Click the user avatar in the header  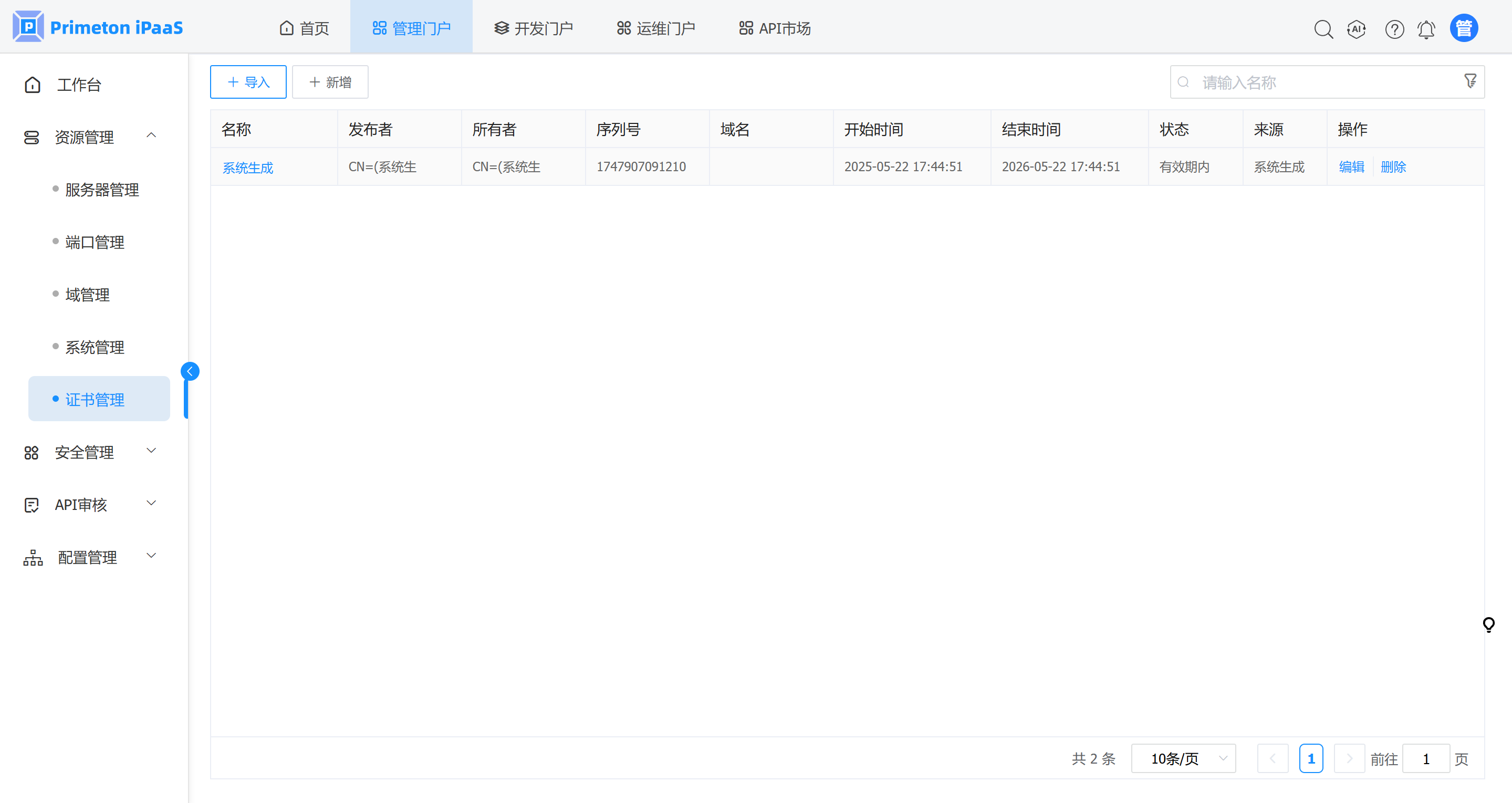[1463, 28]
